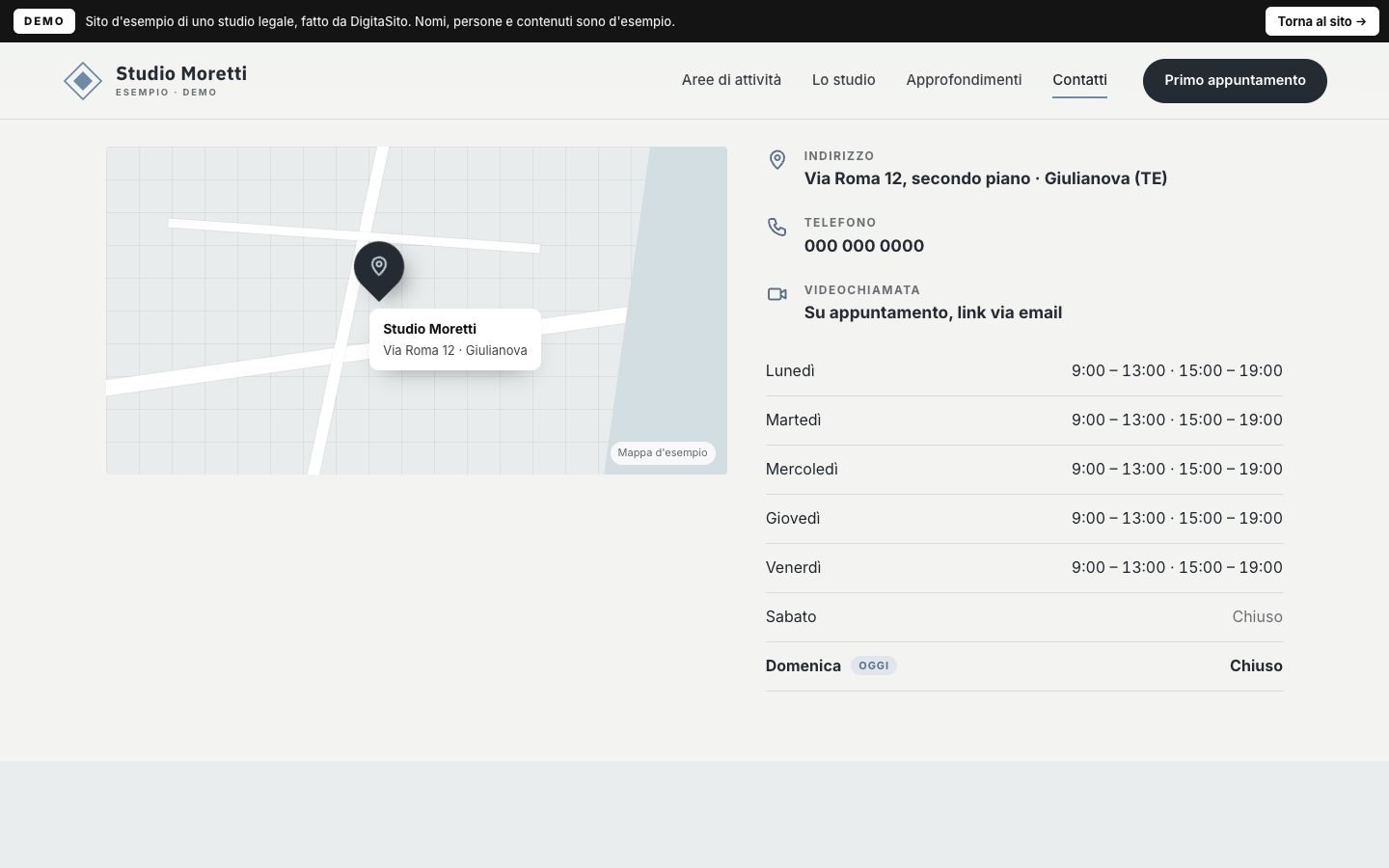
Task: Click the map pin marker on the map
Action: [x=379, y=270]
